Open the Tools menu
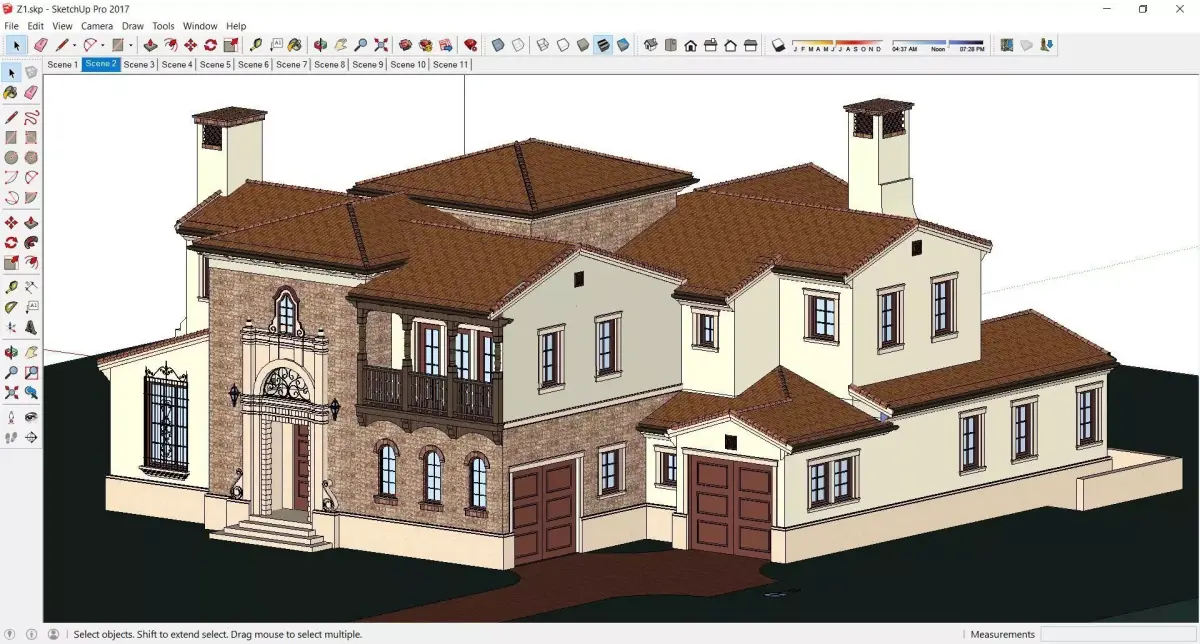This screenshot has width=1200, height=644. point(163,26)
